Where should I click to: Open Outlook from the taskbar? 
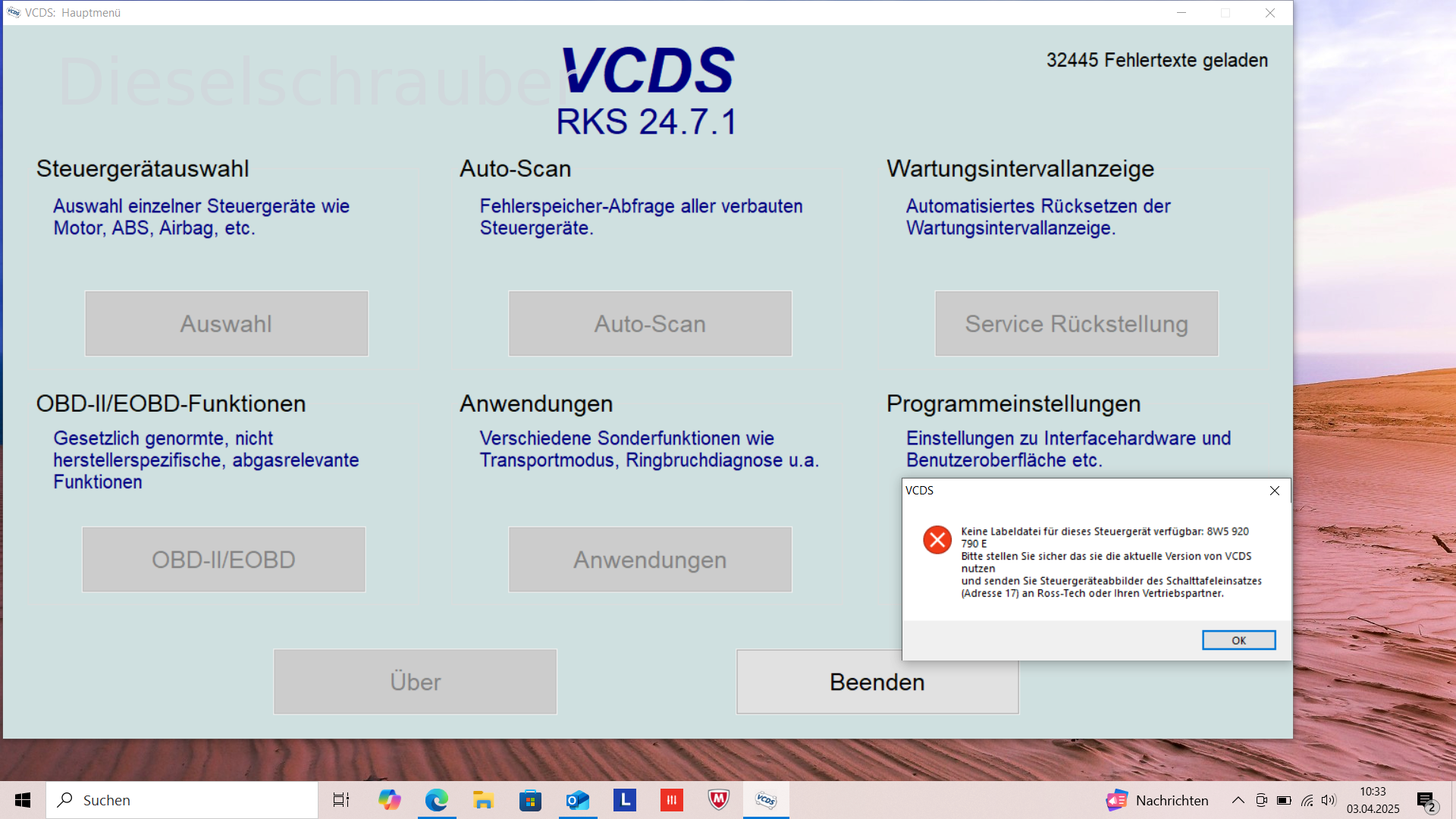[578, 800]
